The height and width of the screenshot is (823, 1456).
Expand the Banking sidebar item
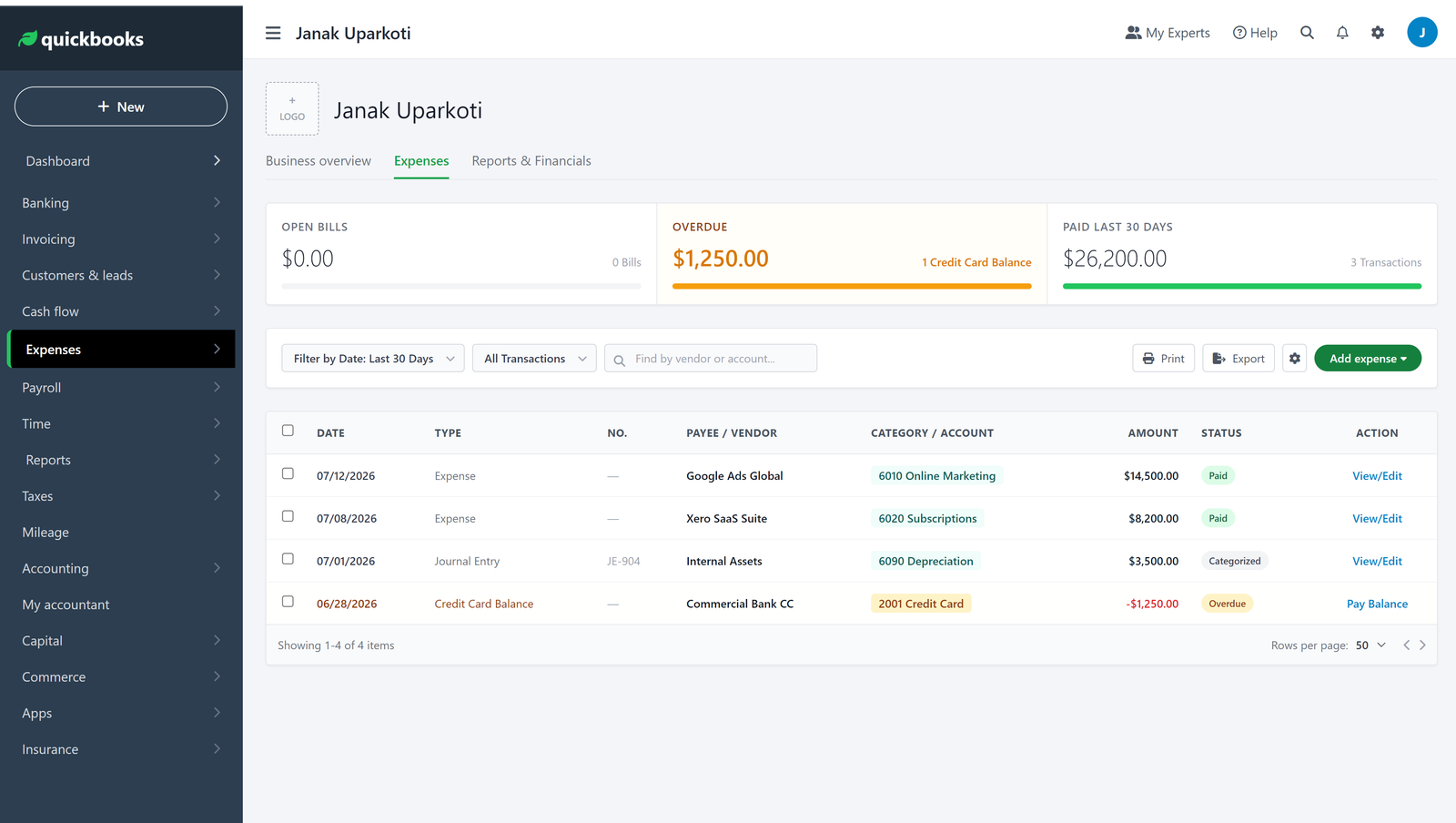click(x=121, y=203)
